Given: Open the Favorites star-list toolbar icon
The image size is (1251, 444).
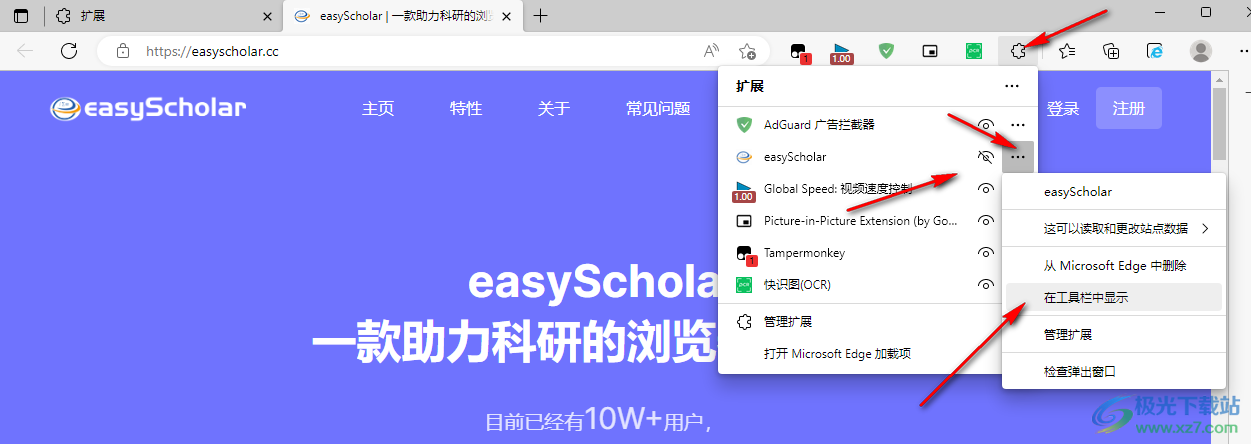Looking at the screenshot, I should (x=1067, y=51).
